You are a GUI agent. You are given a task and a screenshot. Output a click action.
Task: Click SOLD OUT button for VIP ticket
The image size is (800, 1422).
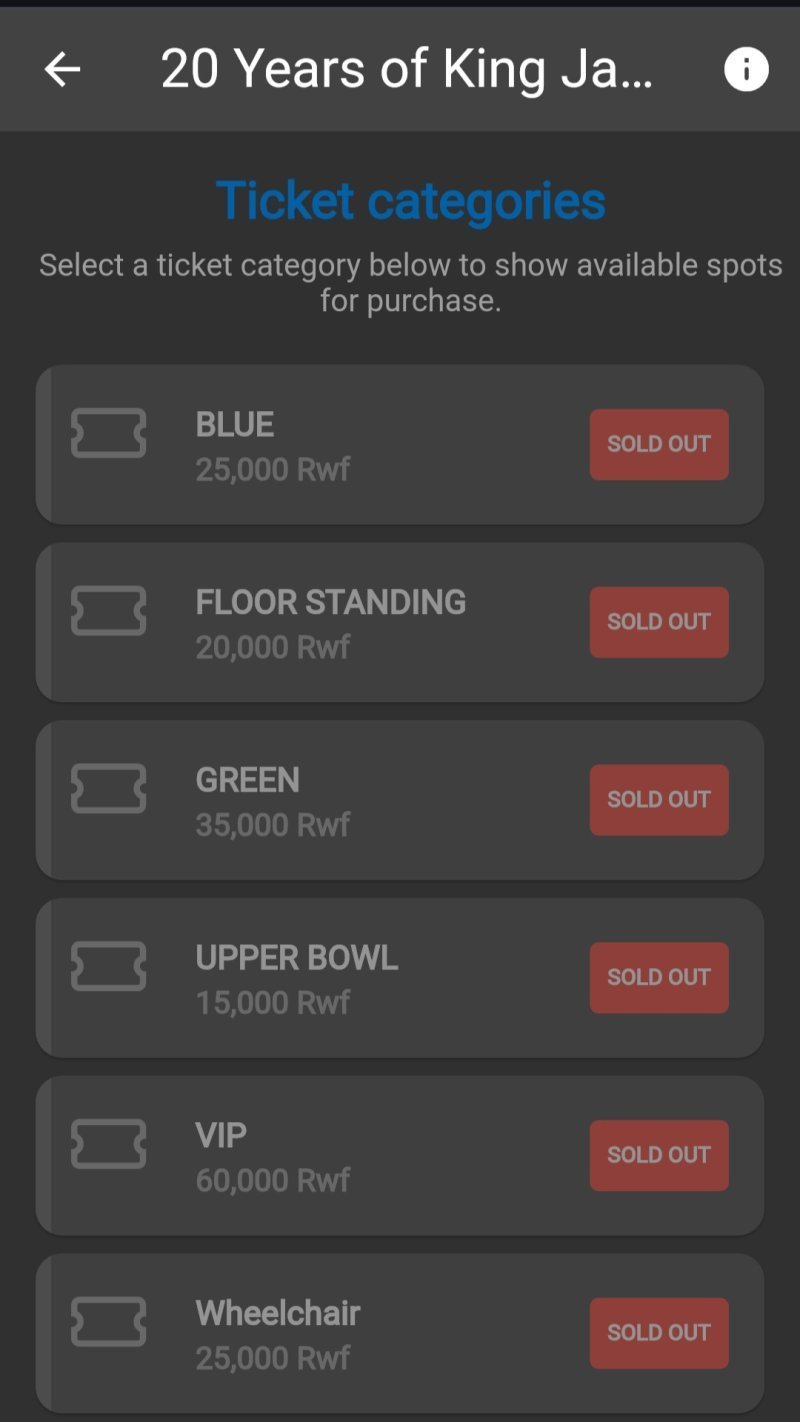[x=659, y=1155]
